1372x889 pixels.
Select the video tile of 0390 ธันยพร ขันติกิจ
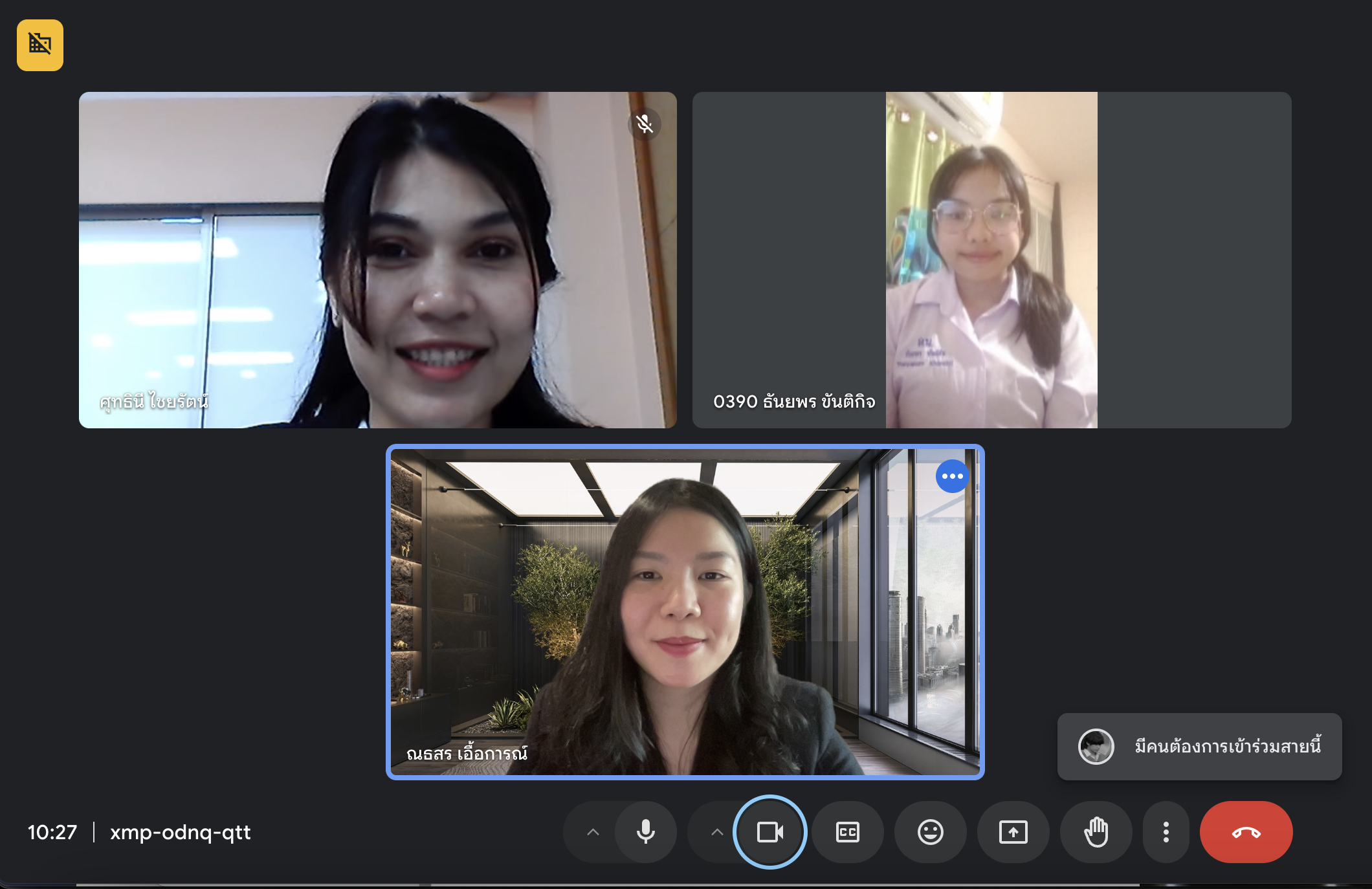(x=991, y=259)
